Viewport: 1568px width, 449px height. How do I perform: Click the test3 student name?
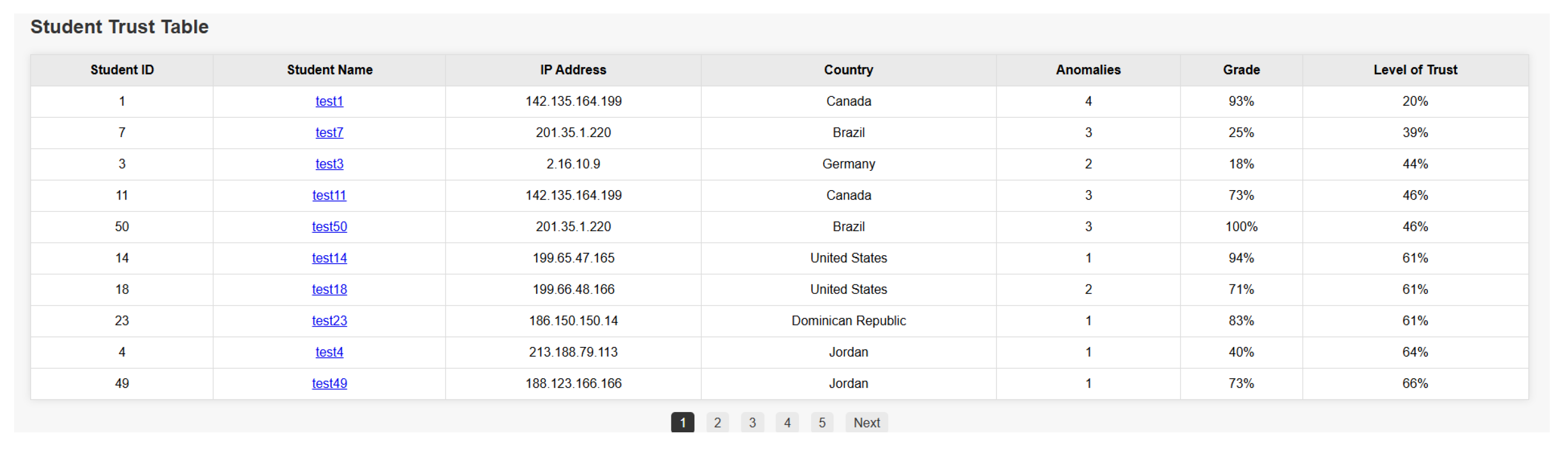329,164
